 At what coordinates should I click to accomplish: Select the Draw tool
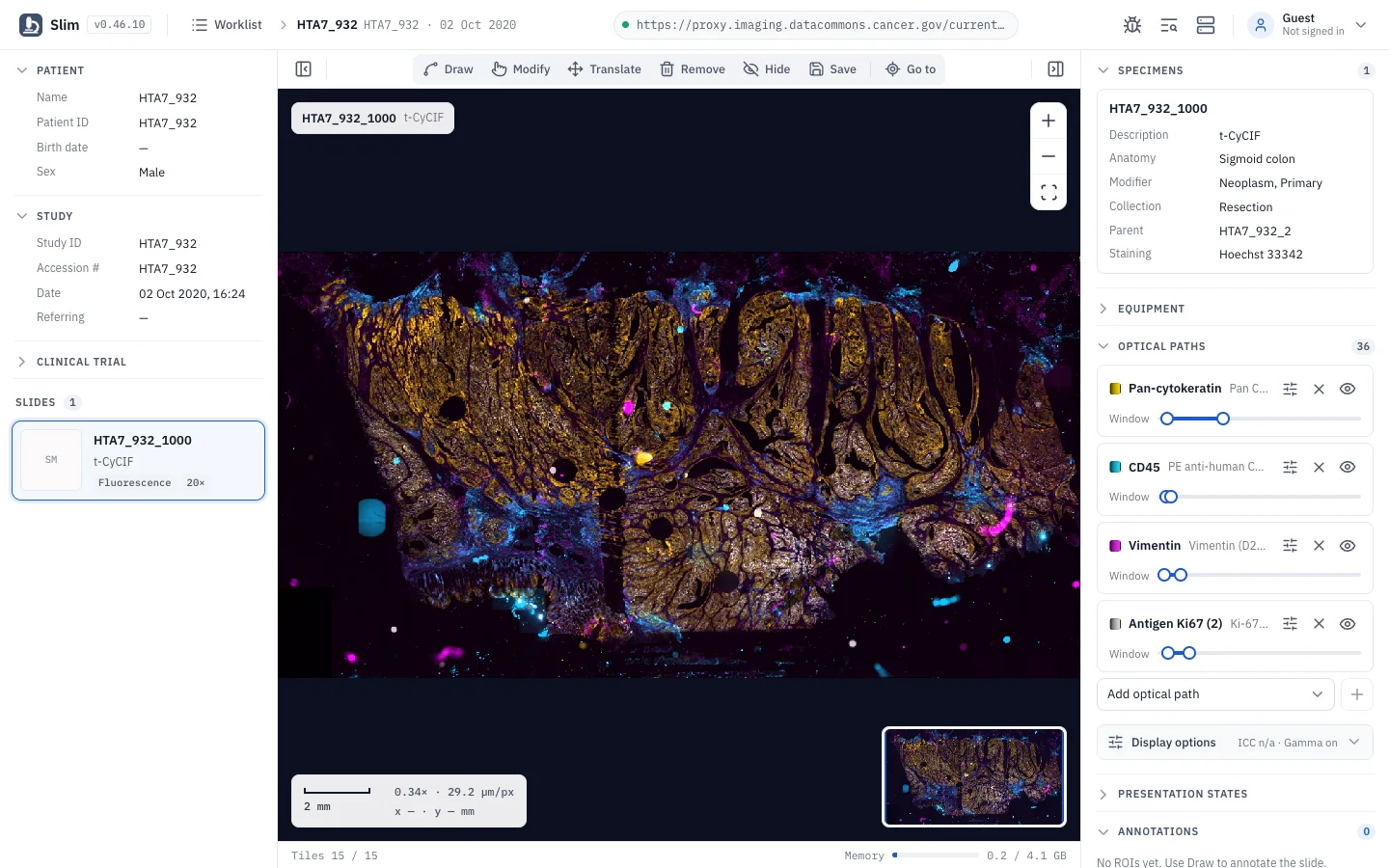pyautogui.click(x=449, y=69)
